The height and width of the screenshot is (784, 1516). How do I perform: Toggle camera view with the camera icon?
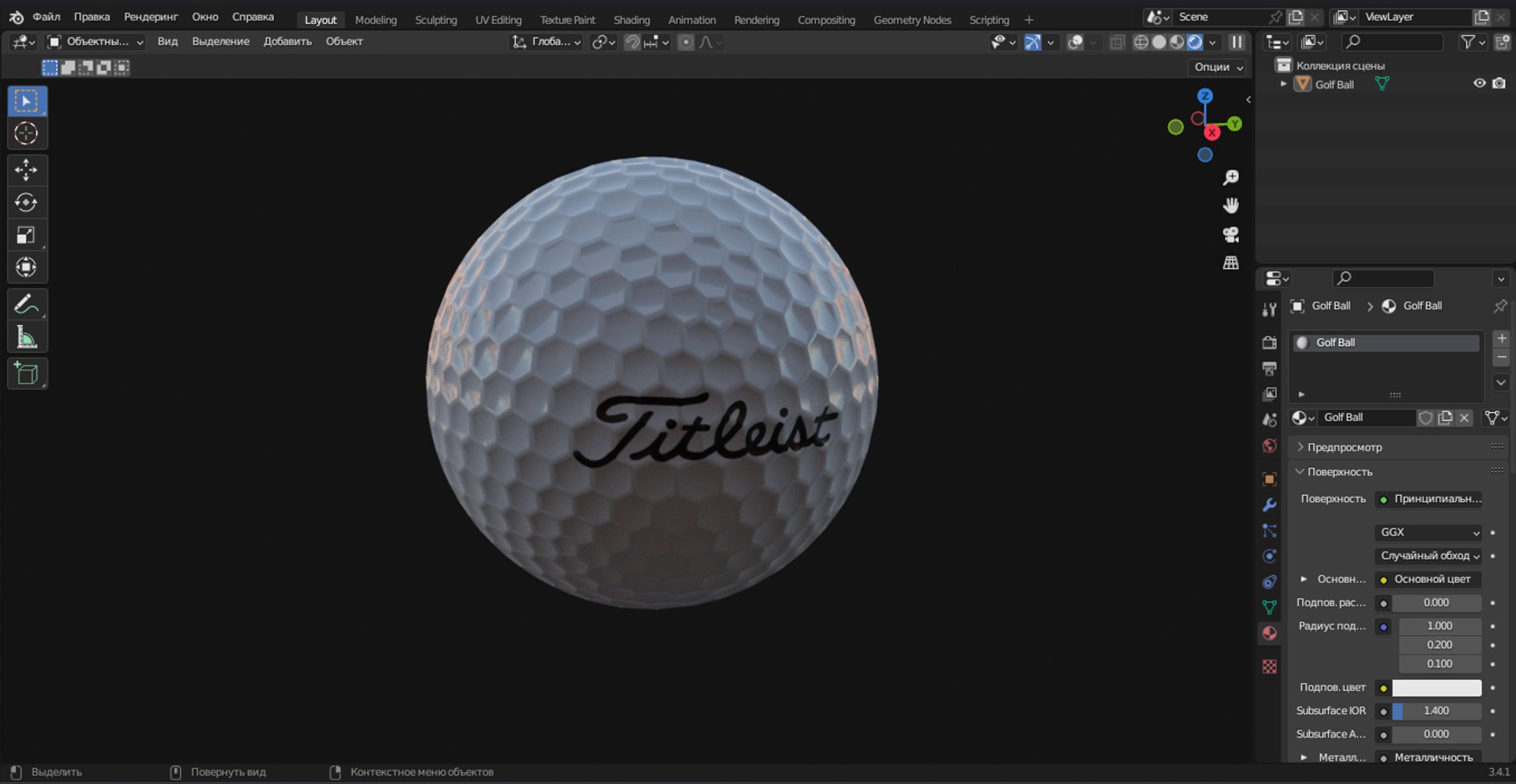click(x=1230, y=234)
